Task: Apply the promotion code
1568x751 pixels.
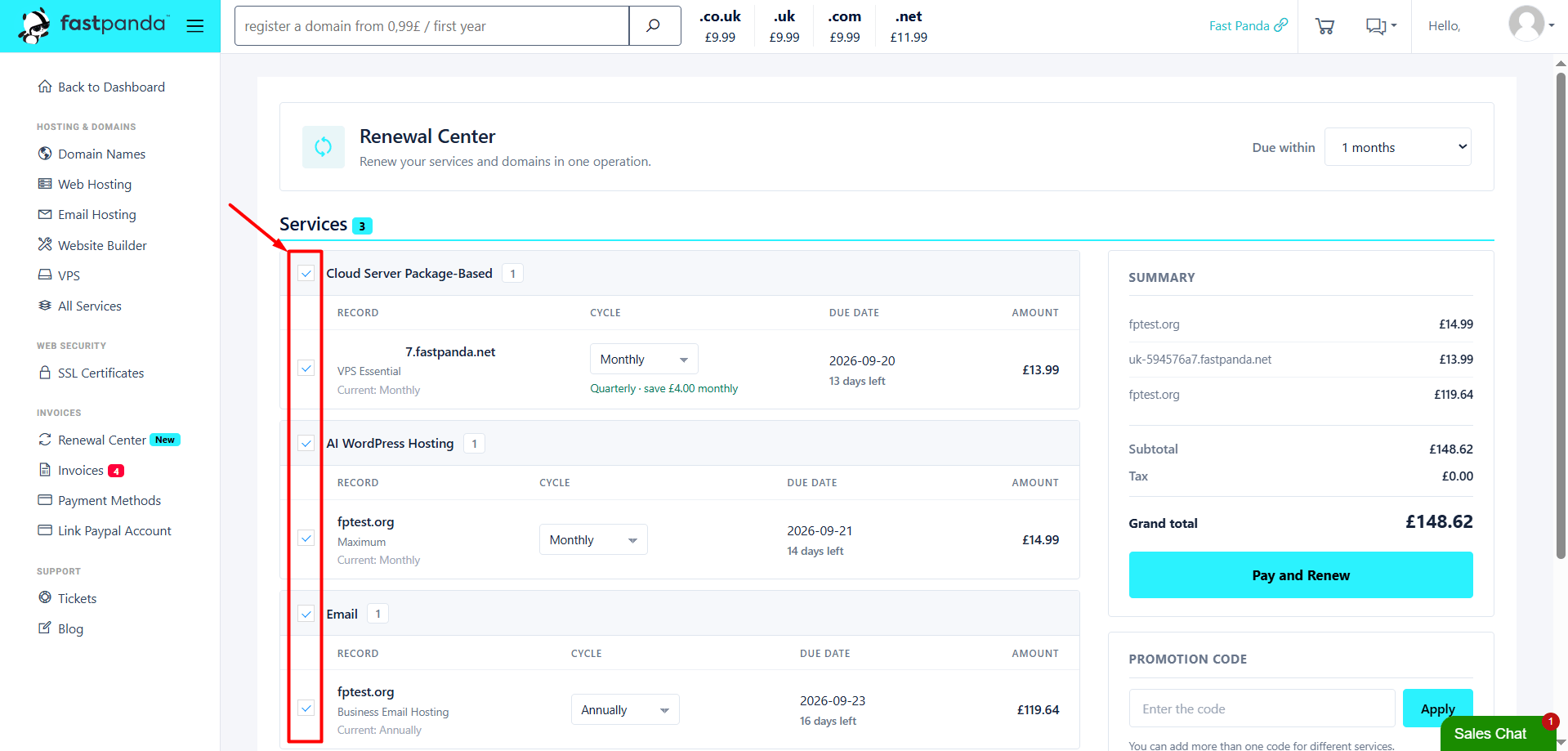Action: coord(1438,709)
